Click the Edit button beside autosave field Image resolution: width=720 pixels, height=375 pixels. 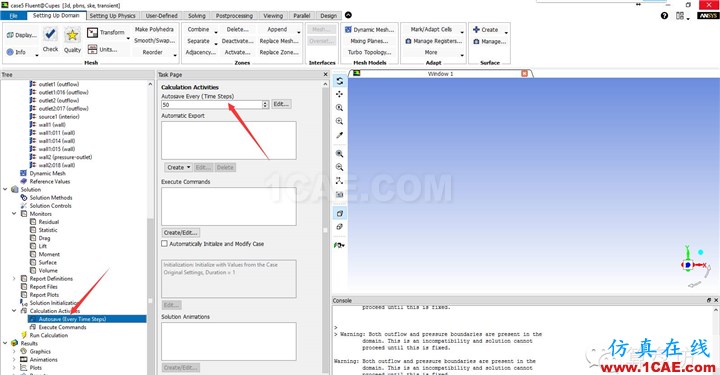[x=281, y=104]
